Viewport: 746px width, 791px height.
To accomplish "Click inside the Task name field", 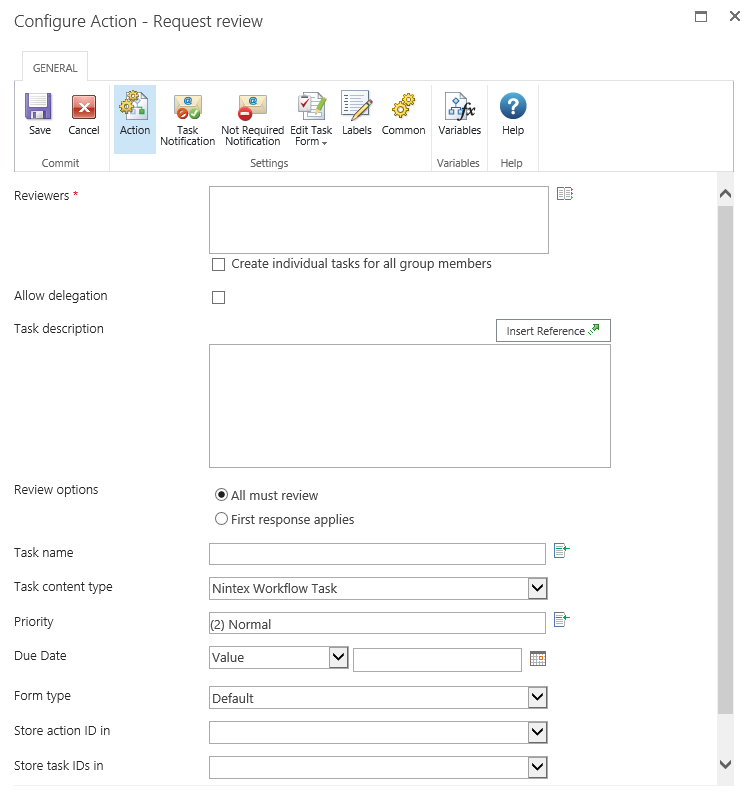I will 377,554.
